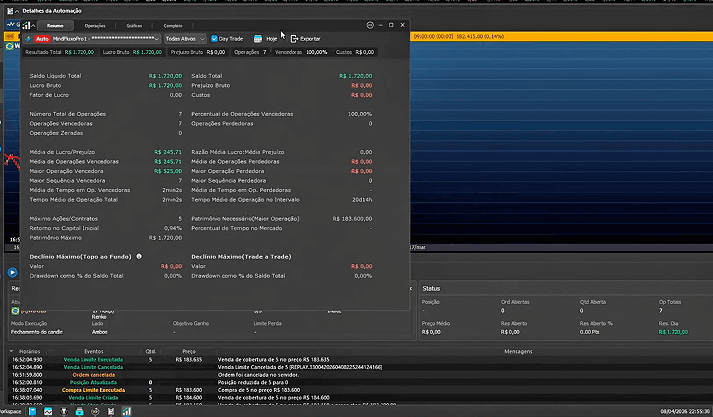Click the Maior Operação Vencedora R$ 525,00 value

click(x=168, y=171)
